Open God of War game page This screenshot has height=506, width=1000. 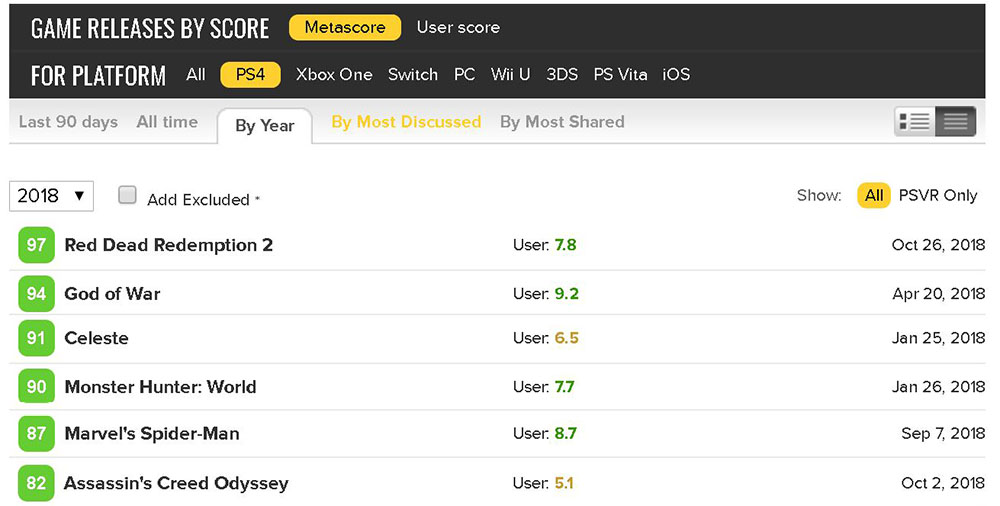click(112, 294)
